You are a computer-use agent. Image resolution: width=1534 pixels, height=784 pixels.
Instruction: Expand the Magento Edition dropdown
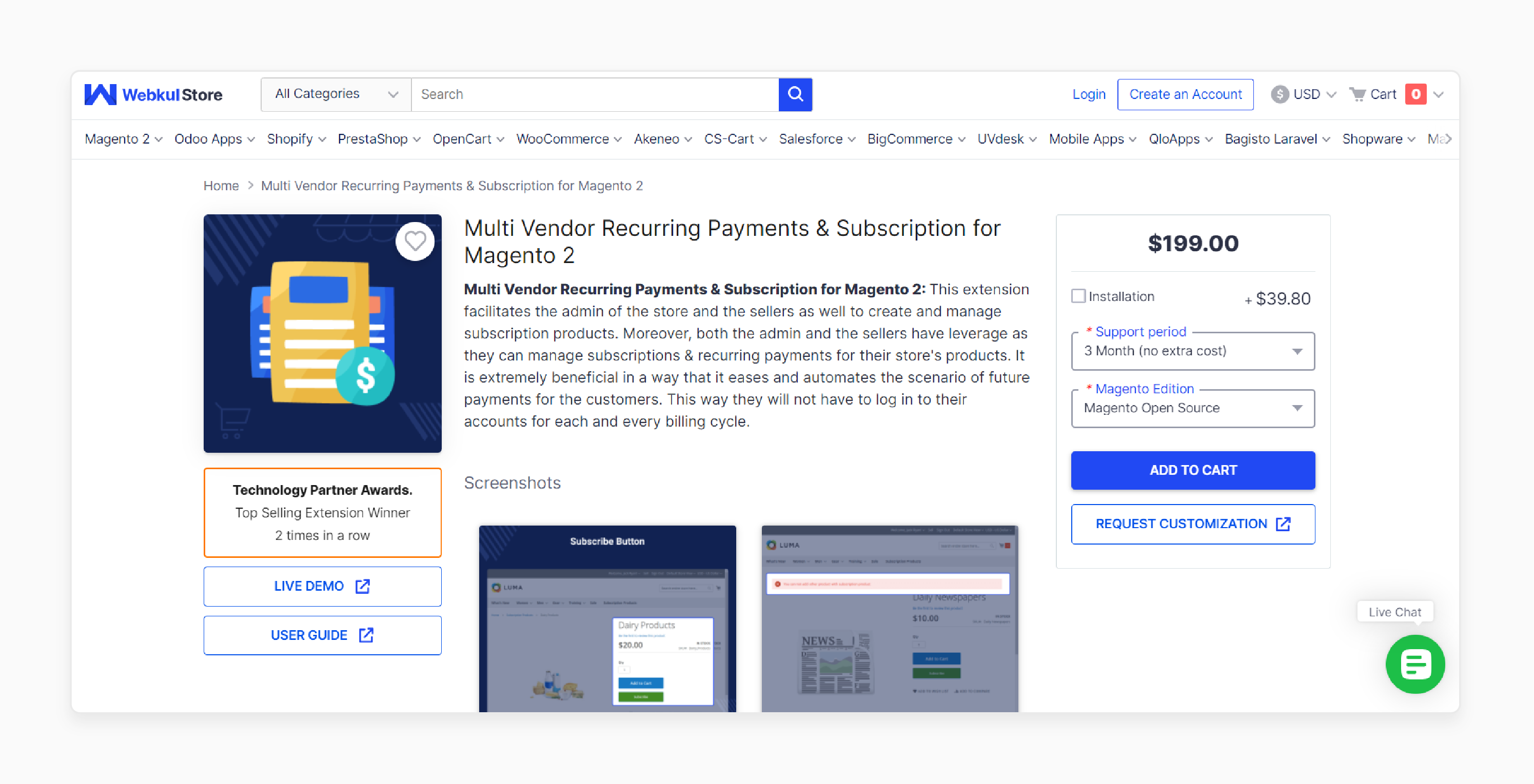[1193, 408]
